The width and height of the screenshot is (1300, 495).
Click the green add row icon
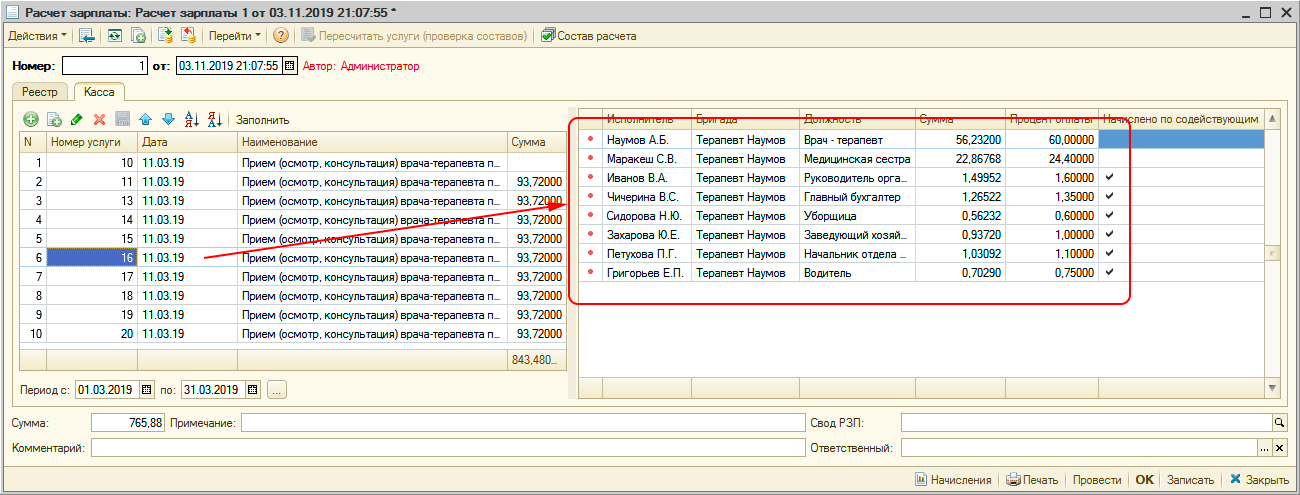[31, 119]
